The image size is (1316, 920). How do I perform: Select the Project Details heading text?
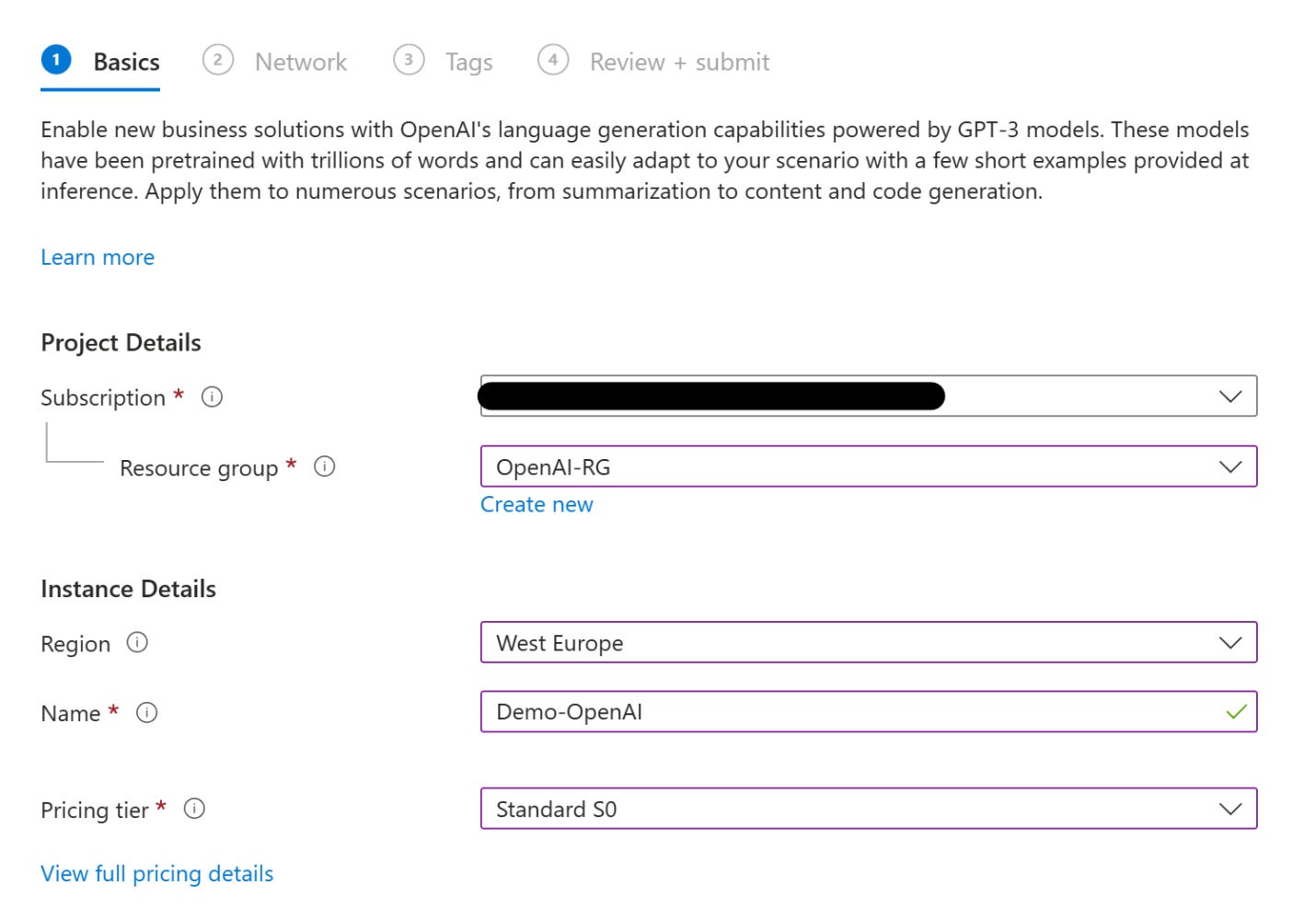click(121, 342)
